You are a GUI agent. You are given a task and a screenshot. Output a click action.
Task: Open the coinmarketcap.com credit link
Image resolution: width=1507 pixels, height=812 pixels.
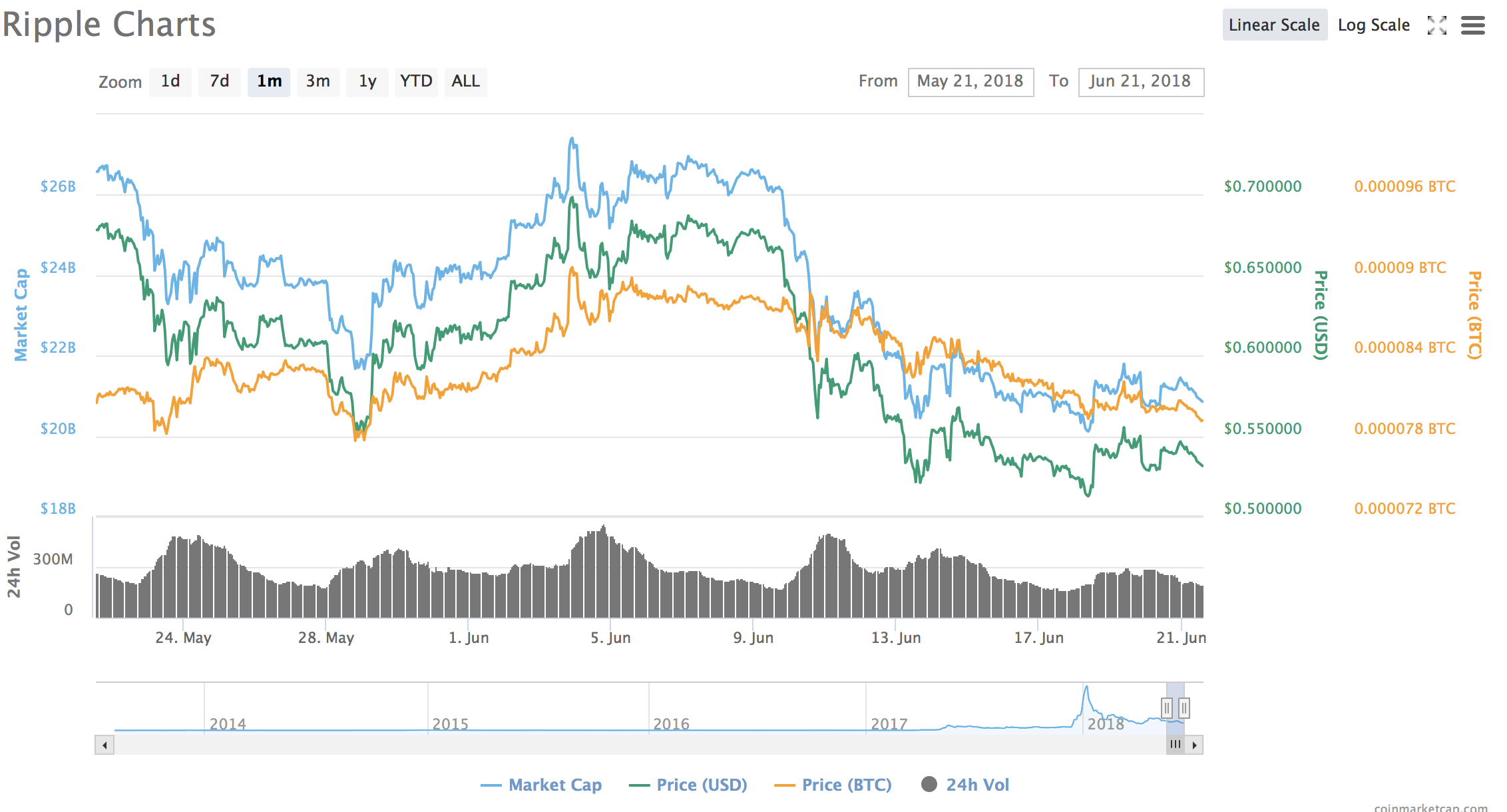coord(1430,807)
